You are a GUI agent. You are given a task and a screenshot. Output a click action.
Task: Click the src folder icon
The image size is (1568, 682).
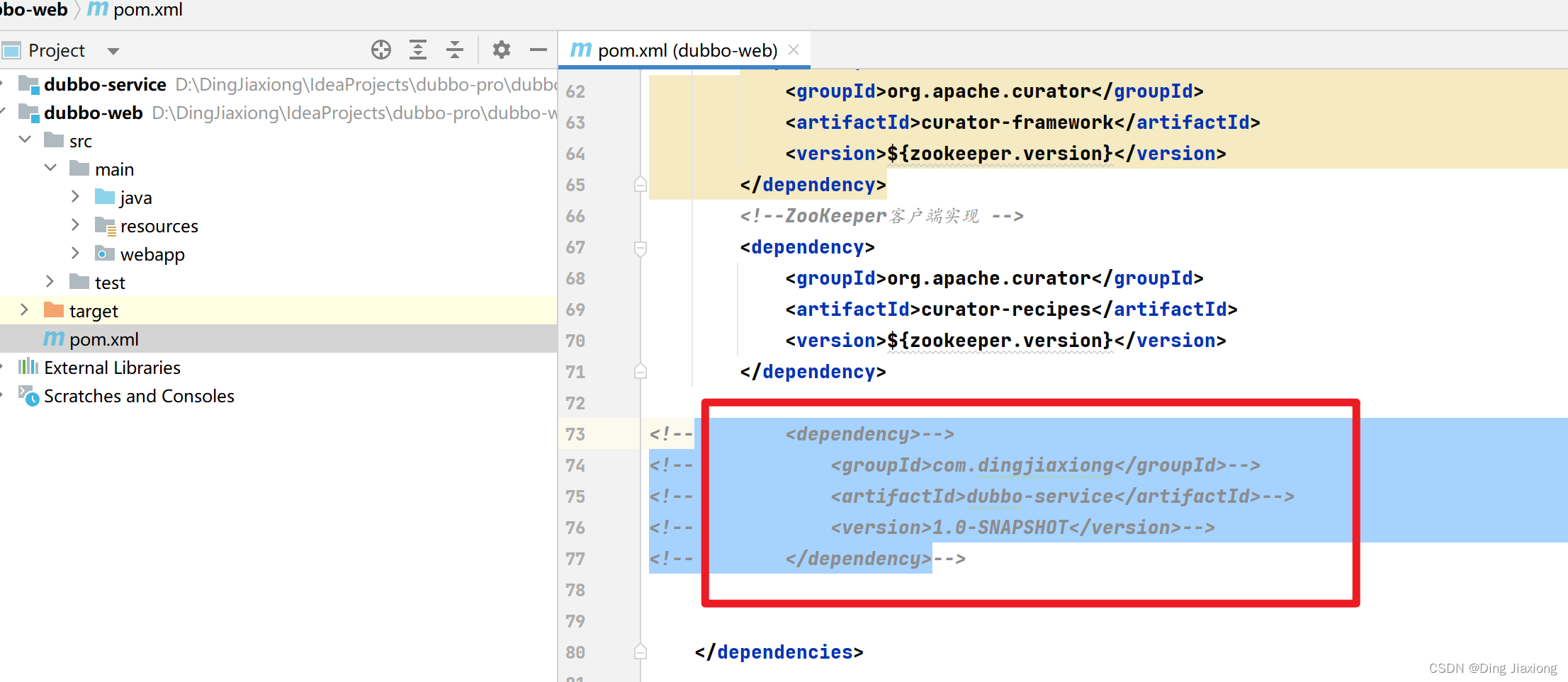coord(54,140)
